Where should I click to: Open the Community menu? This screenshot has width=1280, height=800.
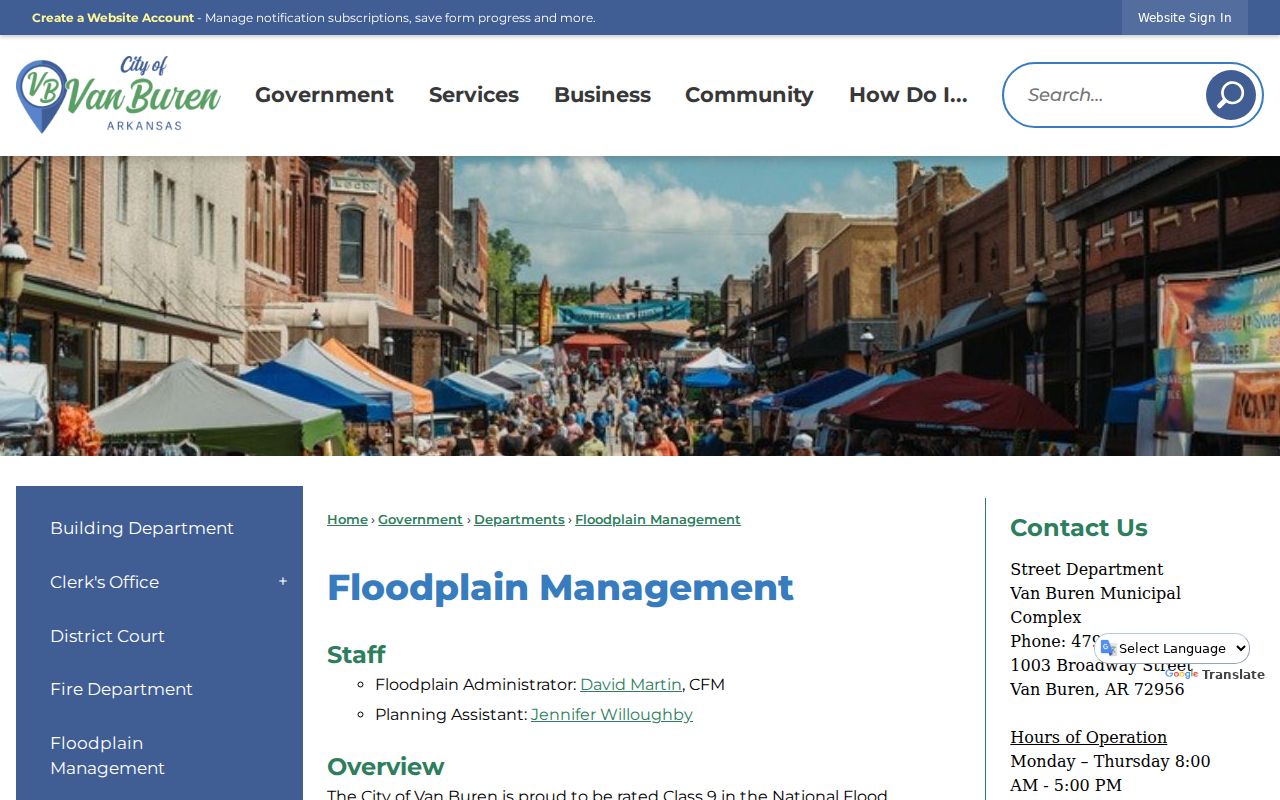pos(749,95)
